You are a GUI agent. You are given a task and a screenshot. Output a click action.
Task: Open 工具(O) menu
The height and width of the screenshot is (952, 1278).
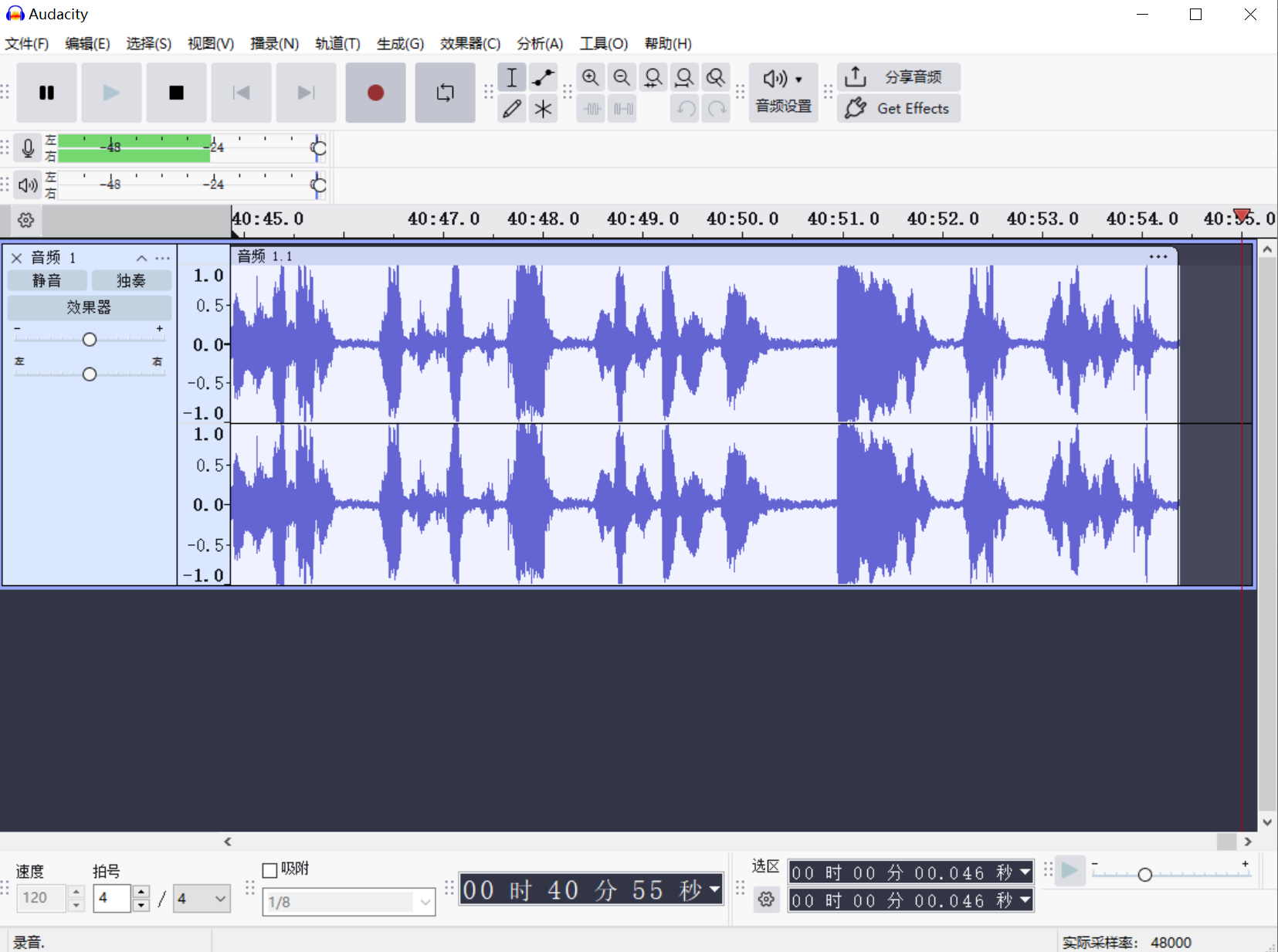pos(604,43)
